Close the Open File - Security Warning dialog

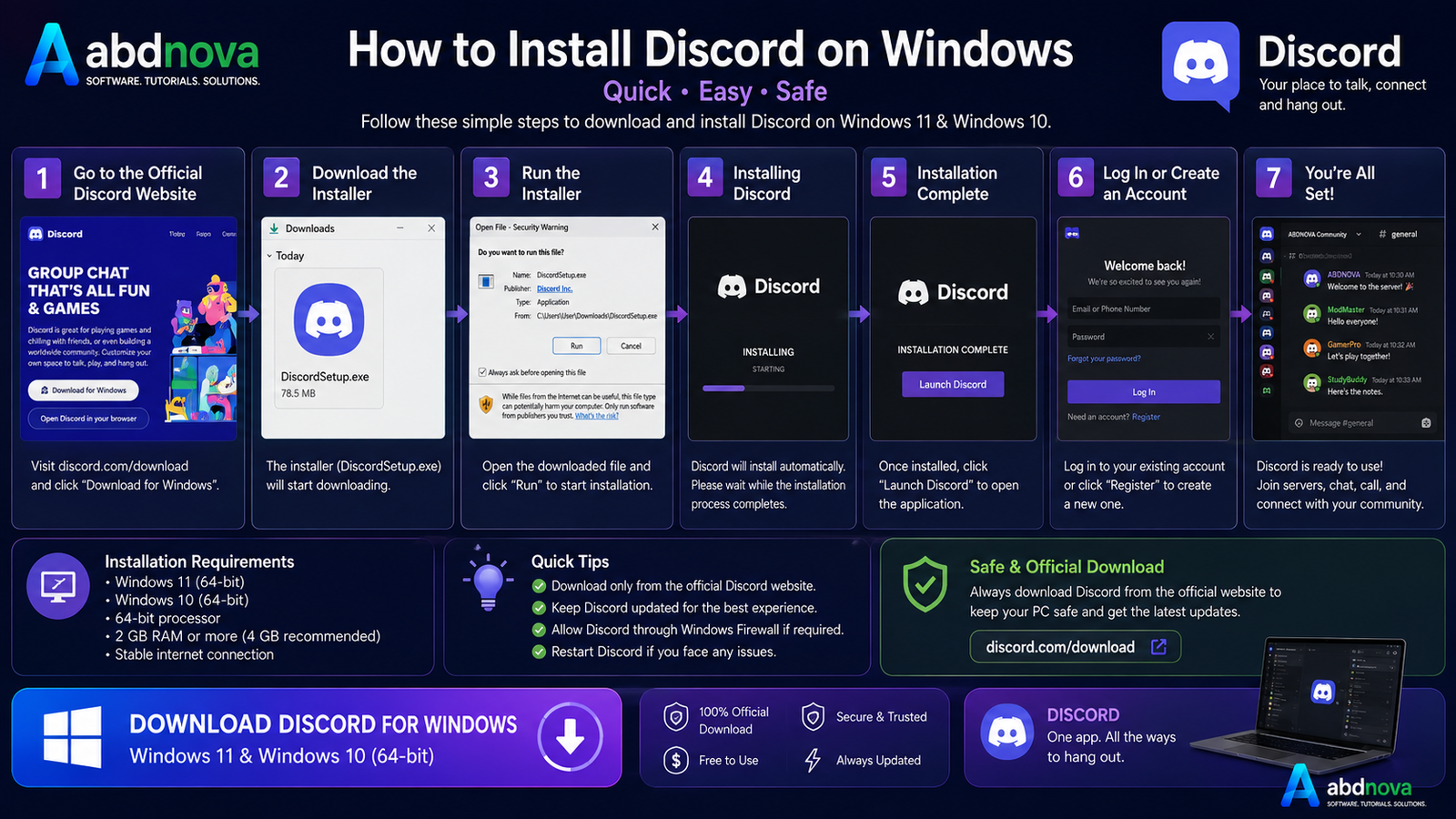click(655, 227)
